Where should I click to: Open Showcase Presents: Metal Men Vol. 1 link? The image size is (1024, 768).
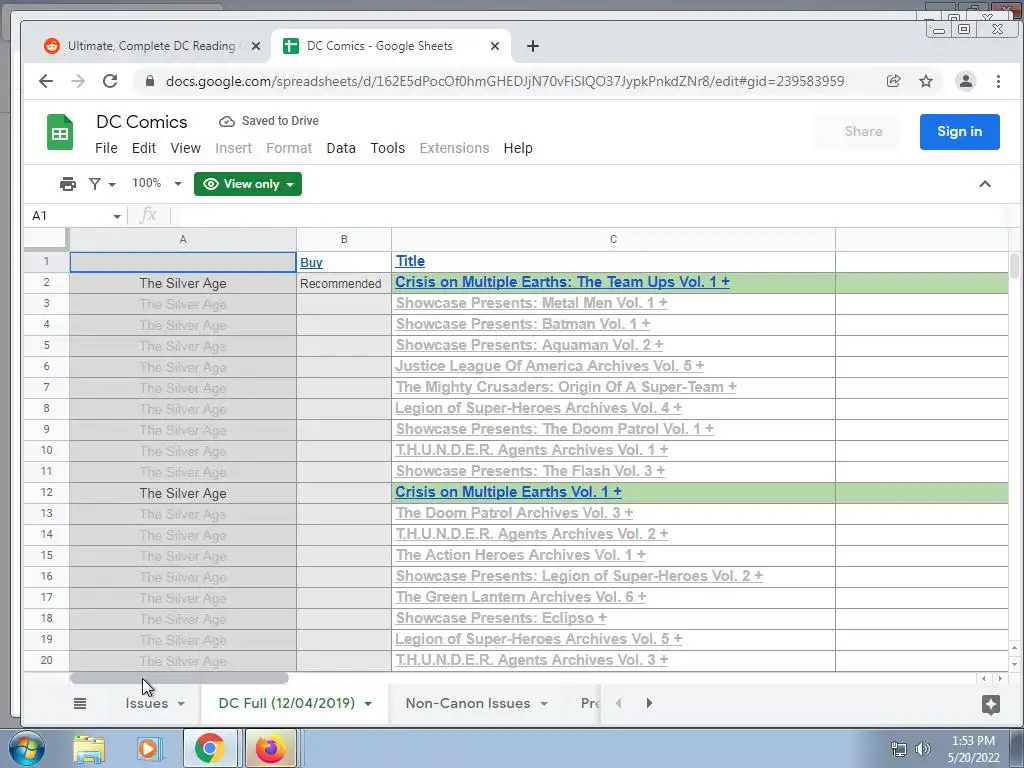pos(531,303)
